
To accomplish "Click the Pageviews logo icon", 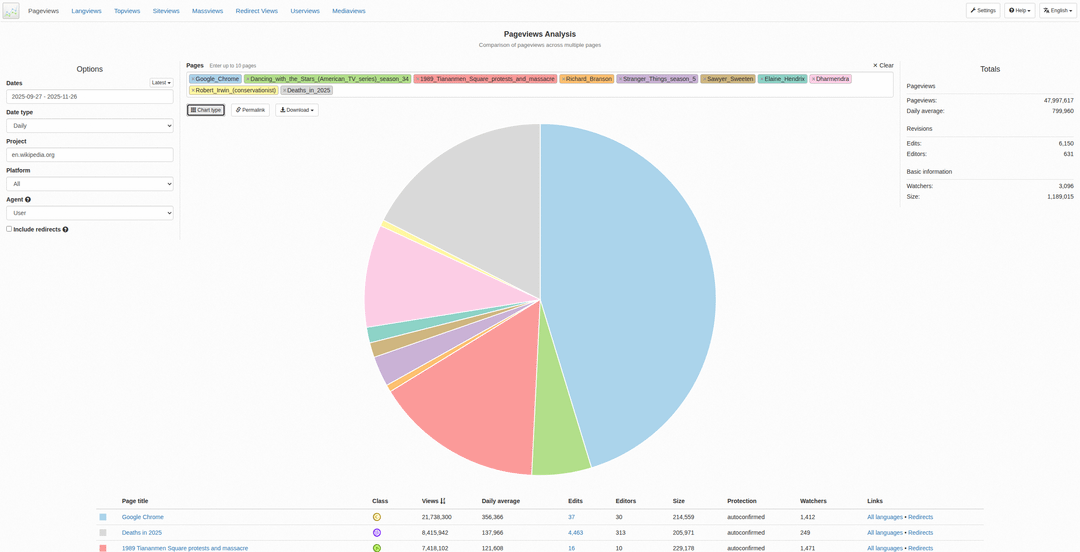I will [11, 11].
